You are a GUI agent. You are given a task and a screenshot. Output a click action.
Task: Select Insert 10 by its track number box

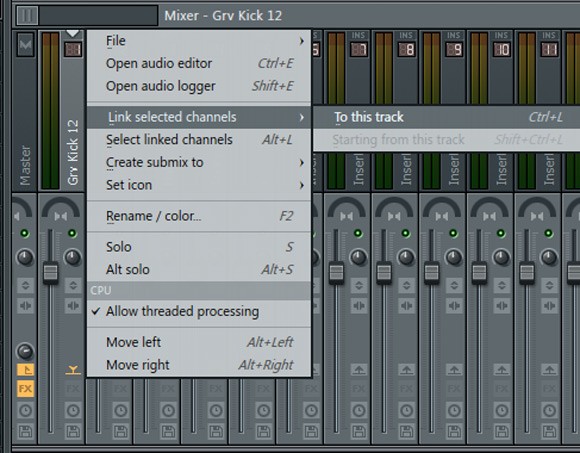click(x=502, y=49)
